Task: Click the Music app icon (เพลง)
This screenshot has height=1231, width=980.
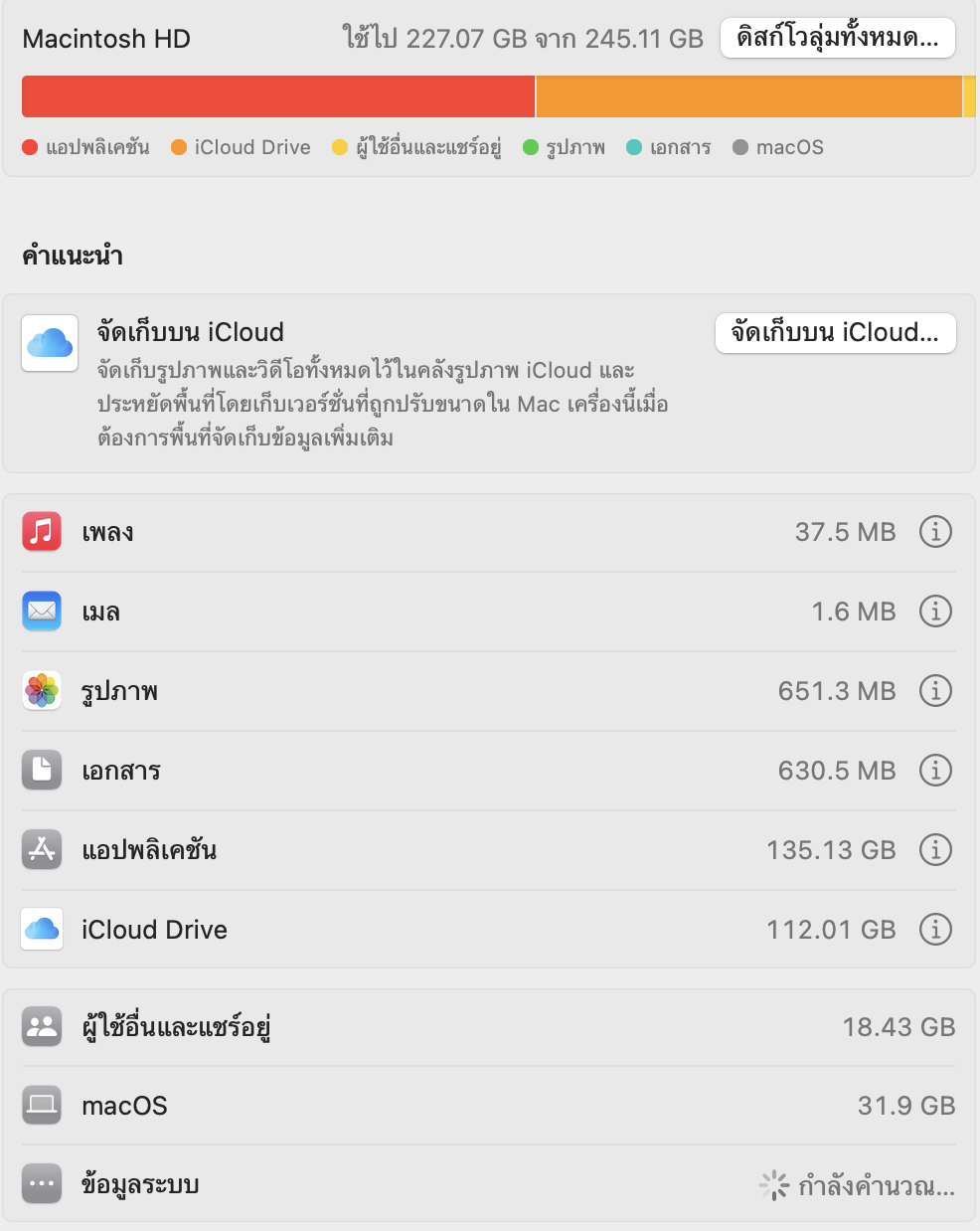Action: (x=42, y=532)
